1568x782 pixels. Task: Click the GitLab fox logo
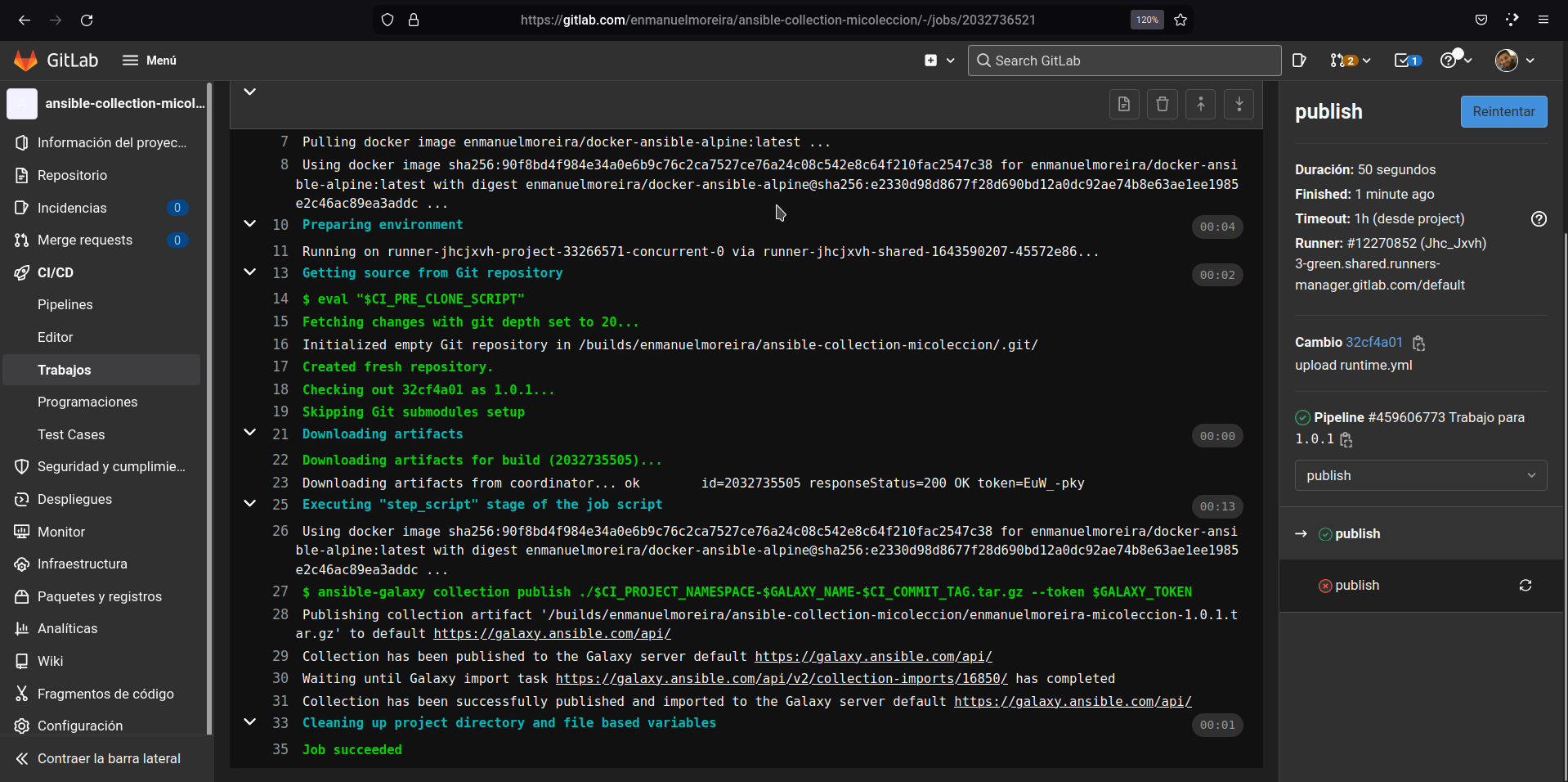pos(25,60)
